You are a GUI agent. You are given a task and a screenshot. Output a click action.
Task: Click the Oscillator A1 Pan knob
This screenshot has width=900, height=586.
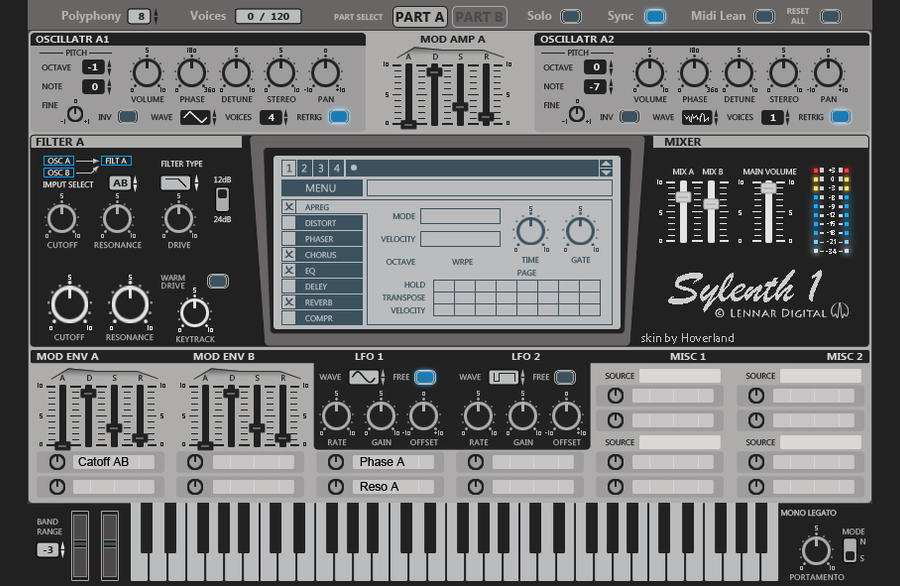coord(325,73)
